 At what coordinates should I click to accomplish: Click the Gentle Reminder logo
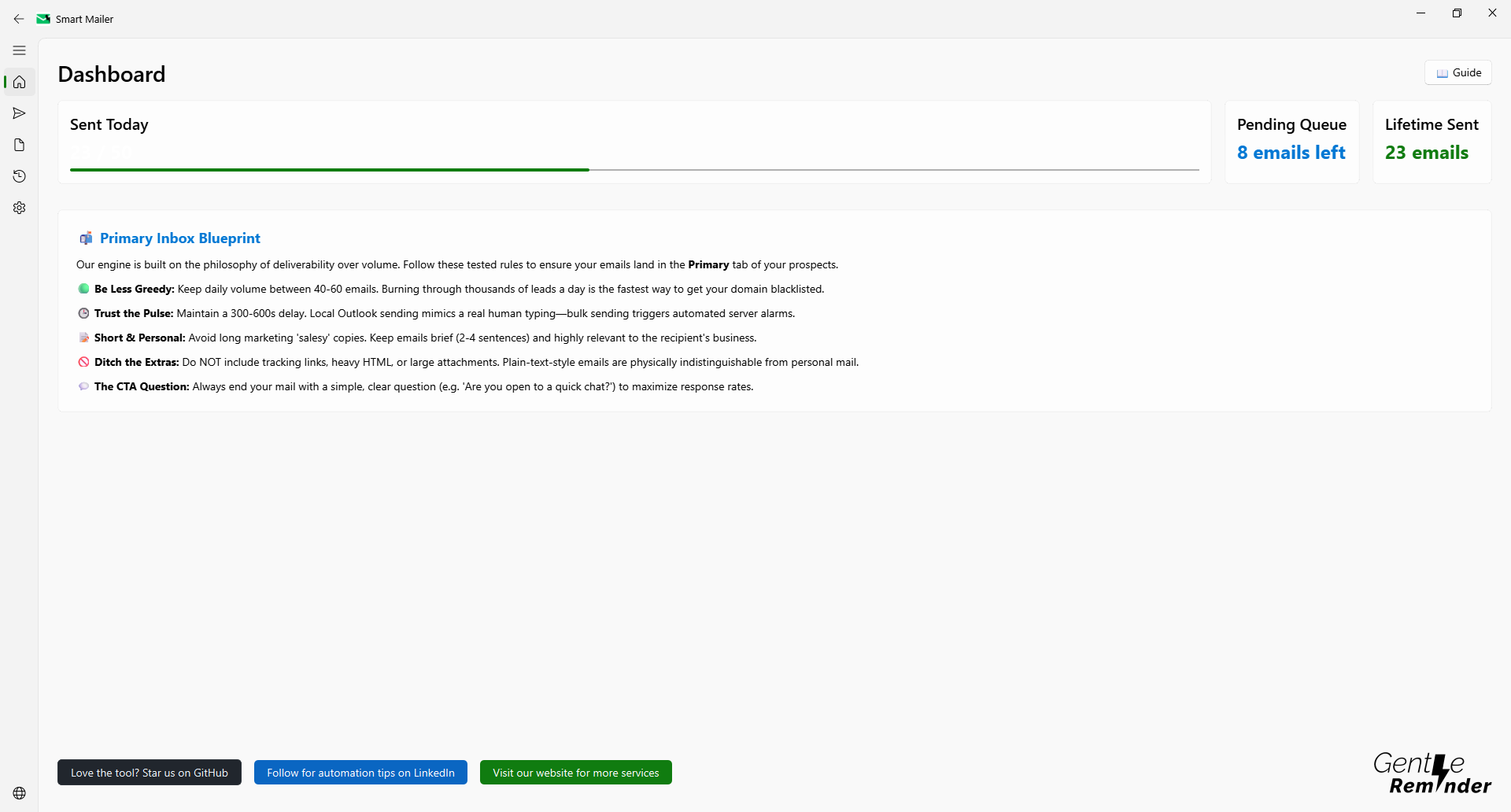pyautogui.click(x=1431, y=772)
